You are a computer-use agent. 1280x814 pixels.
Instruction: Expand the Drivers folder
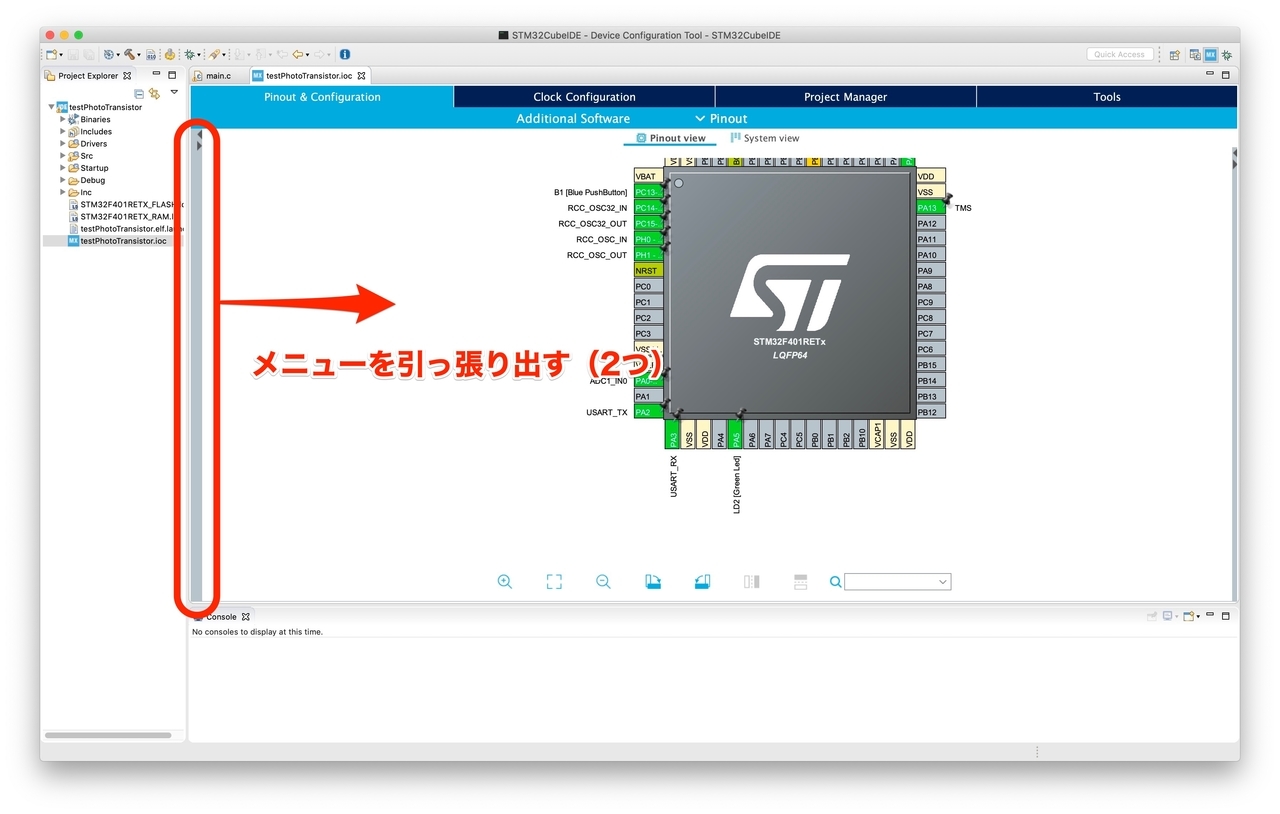click(x=62, y=143)
